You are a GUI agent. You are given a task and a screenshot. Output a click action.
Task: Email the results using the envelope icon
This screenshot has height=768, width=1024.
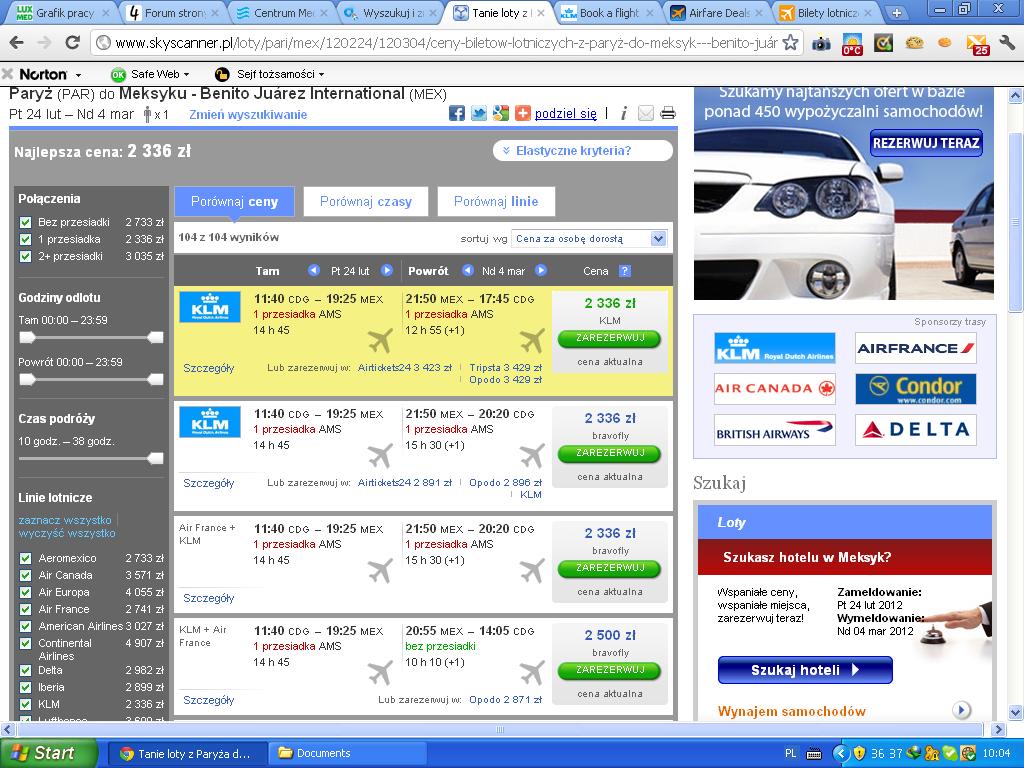coord(645,114)
